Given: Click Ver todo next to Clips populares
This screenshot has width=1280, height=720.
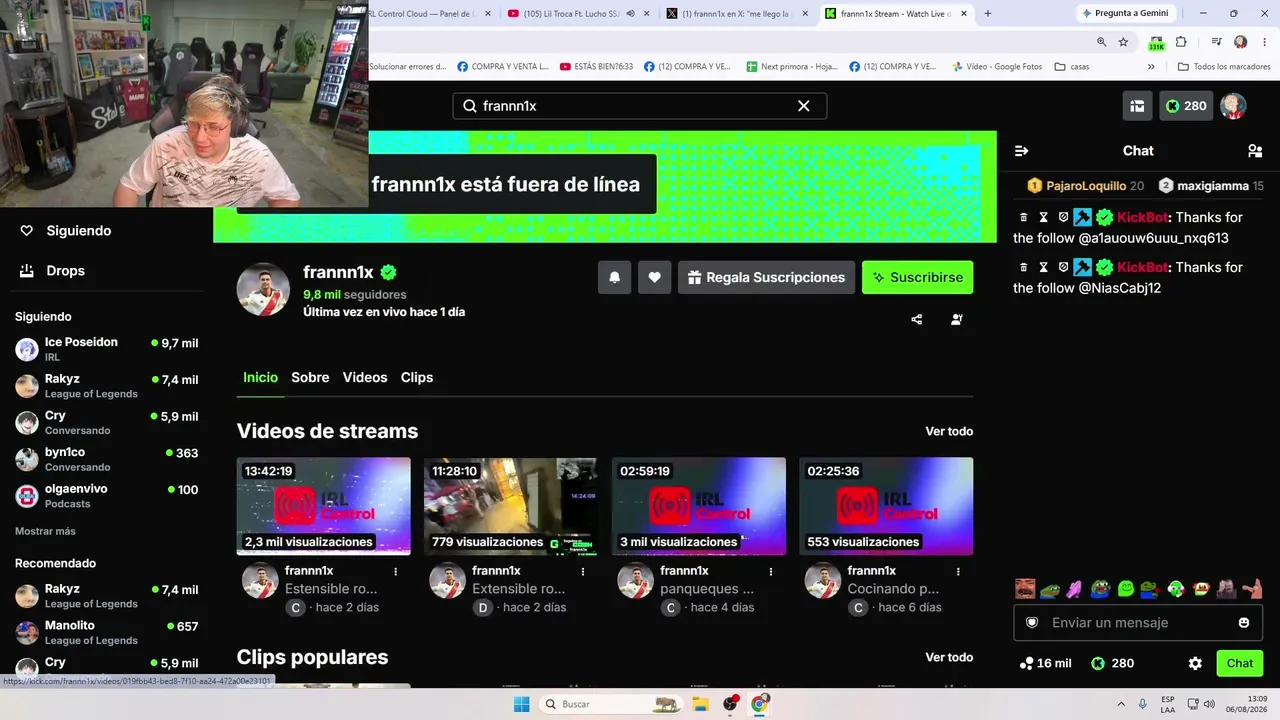Looking at the screenshot, I should pos(949,657).
